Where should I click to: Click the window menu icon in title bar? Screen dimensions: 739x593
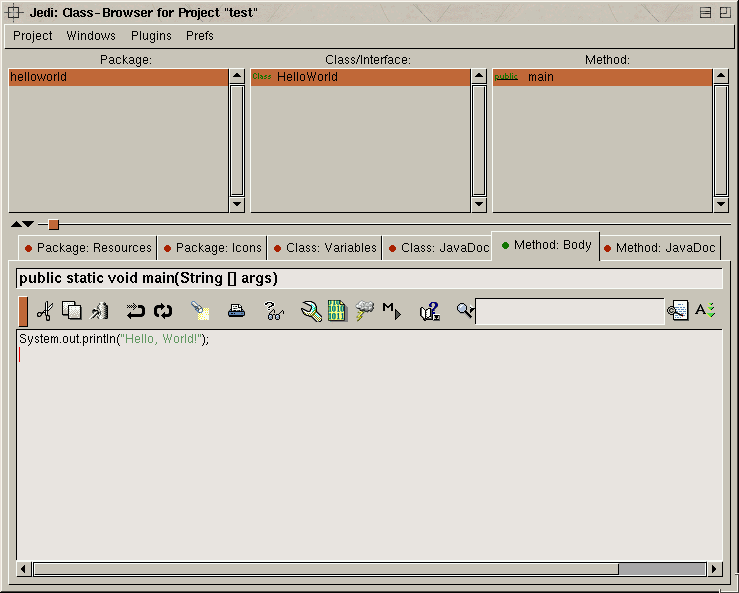[x=14, y=13]
